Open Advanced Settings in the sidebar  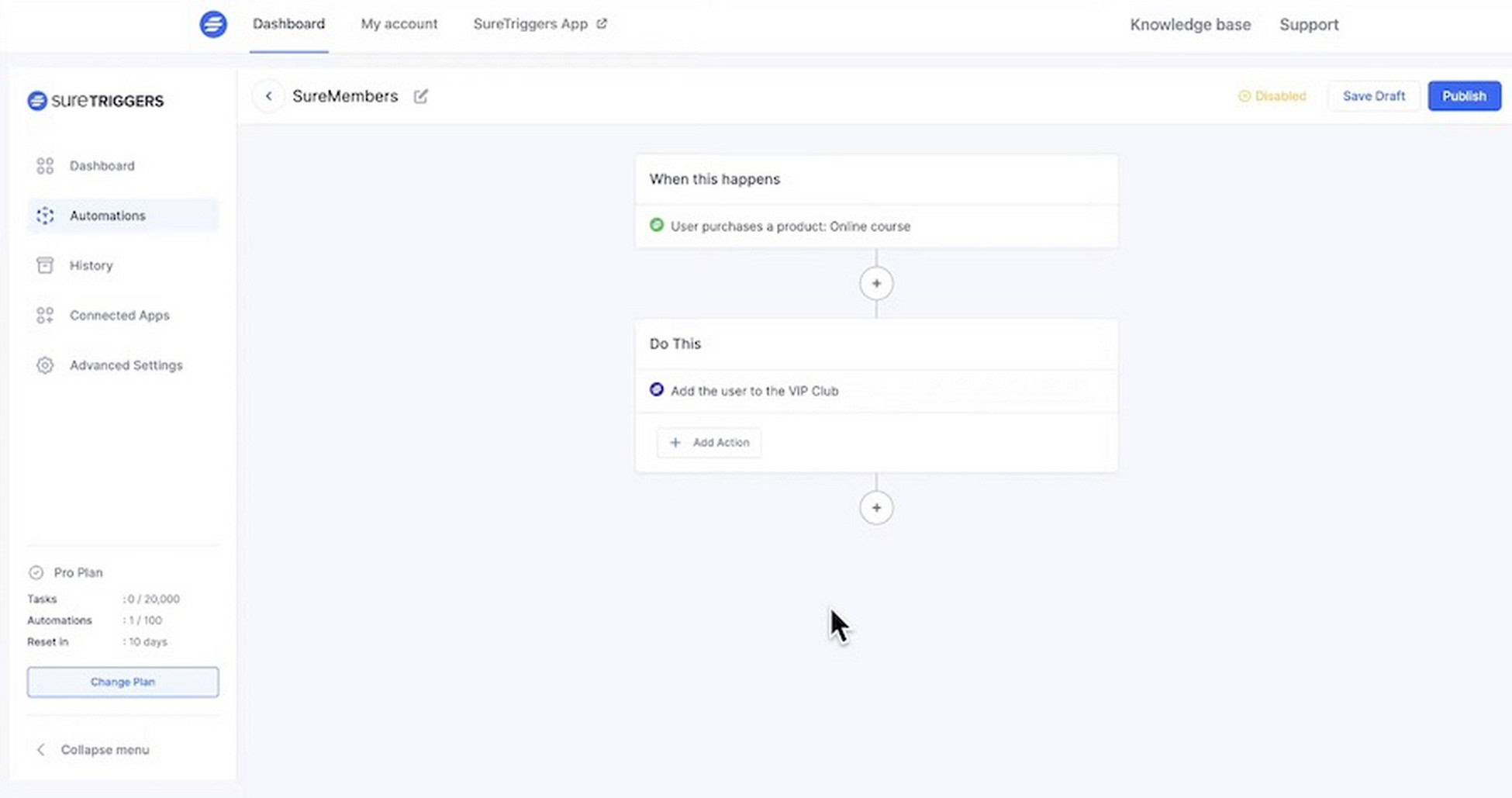(126, 365)
